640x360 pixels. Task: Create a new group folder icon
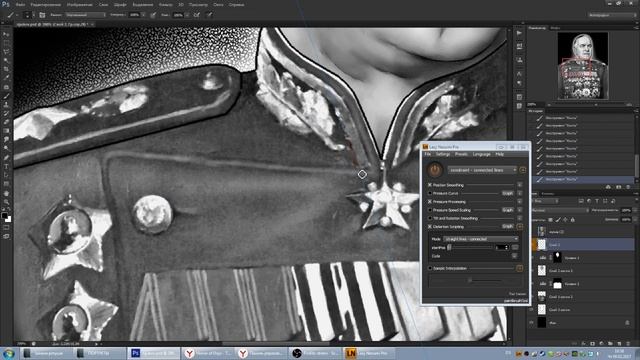click(610, 344)
